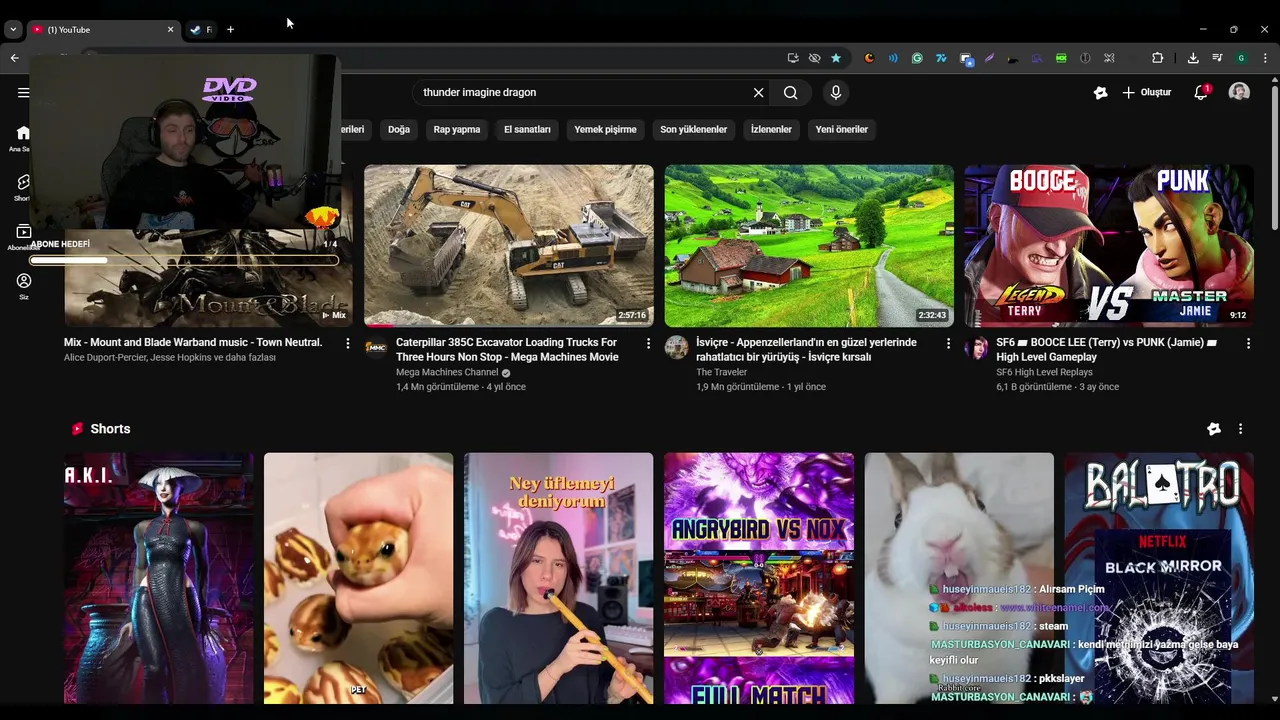Viewport: 1280px width, 720px height.
Task: Start voice search with the microphone
Action: [836, 92]
